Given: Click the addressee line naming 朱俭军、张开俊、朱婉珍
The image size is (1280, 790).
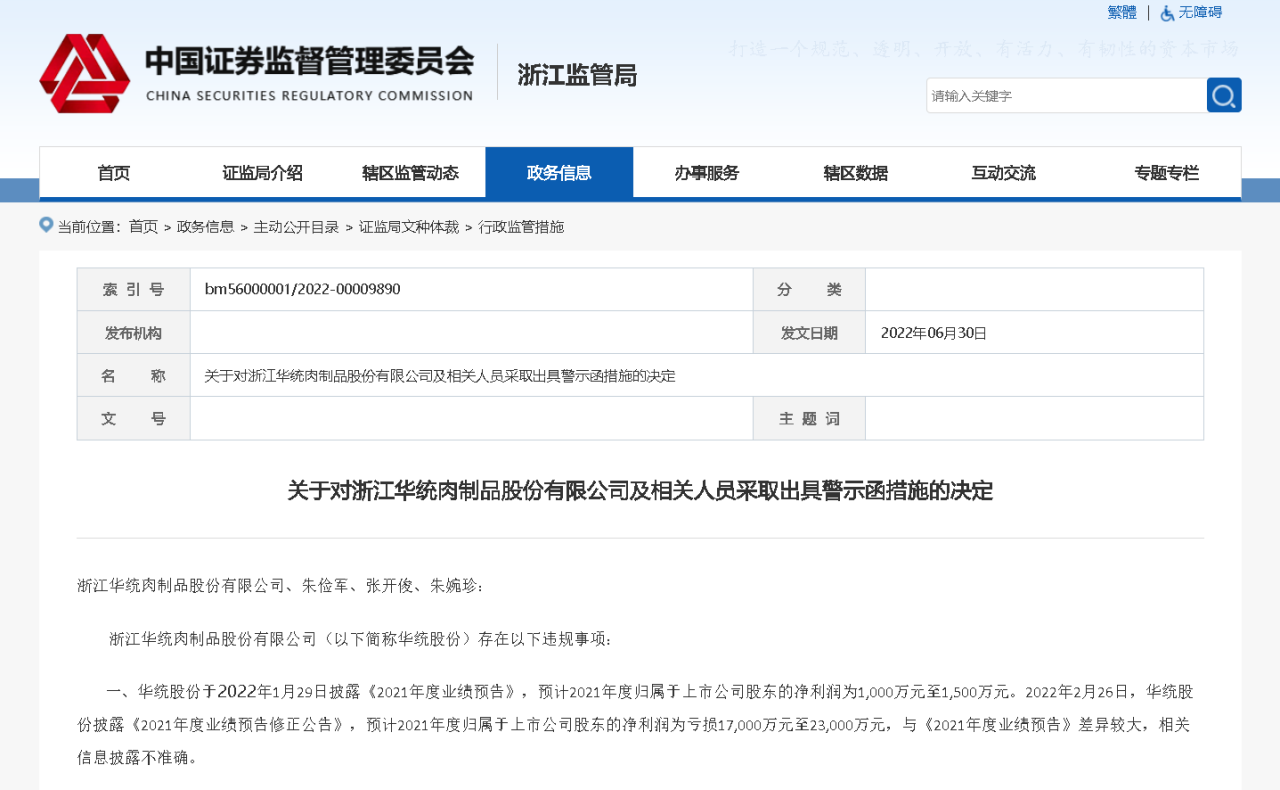Looking at the screenshot, I should pyautogui.click(x=281, y=585).
